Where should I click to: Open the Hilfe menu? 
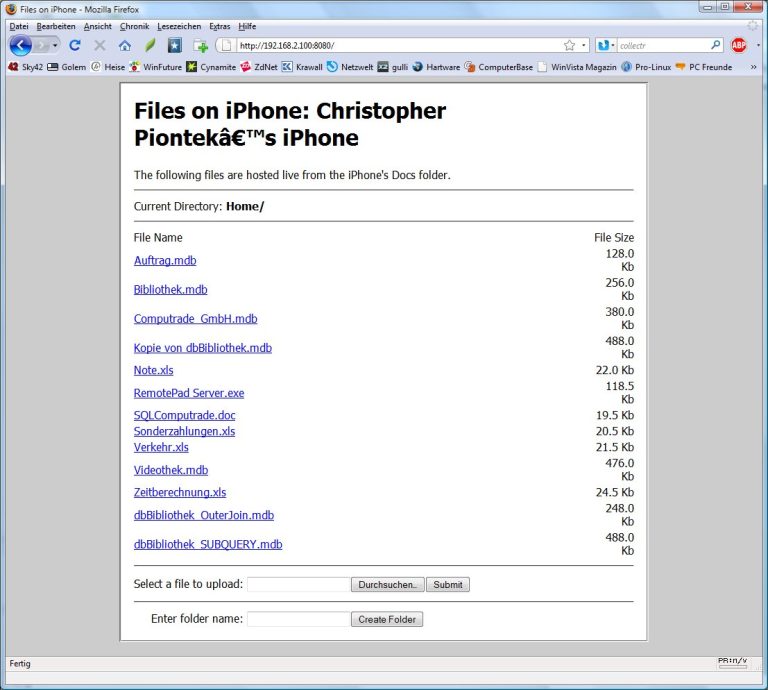pos(247,26)
